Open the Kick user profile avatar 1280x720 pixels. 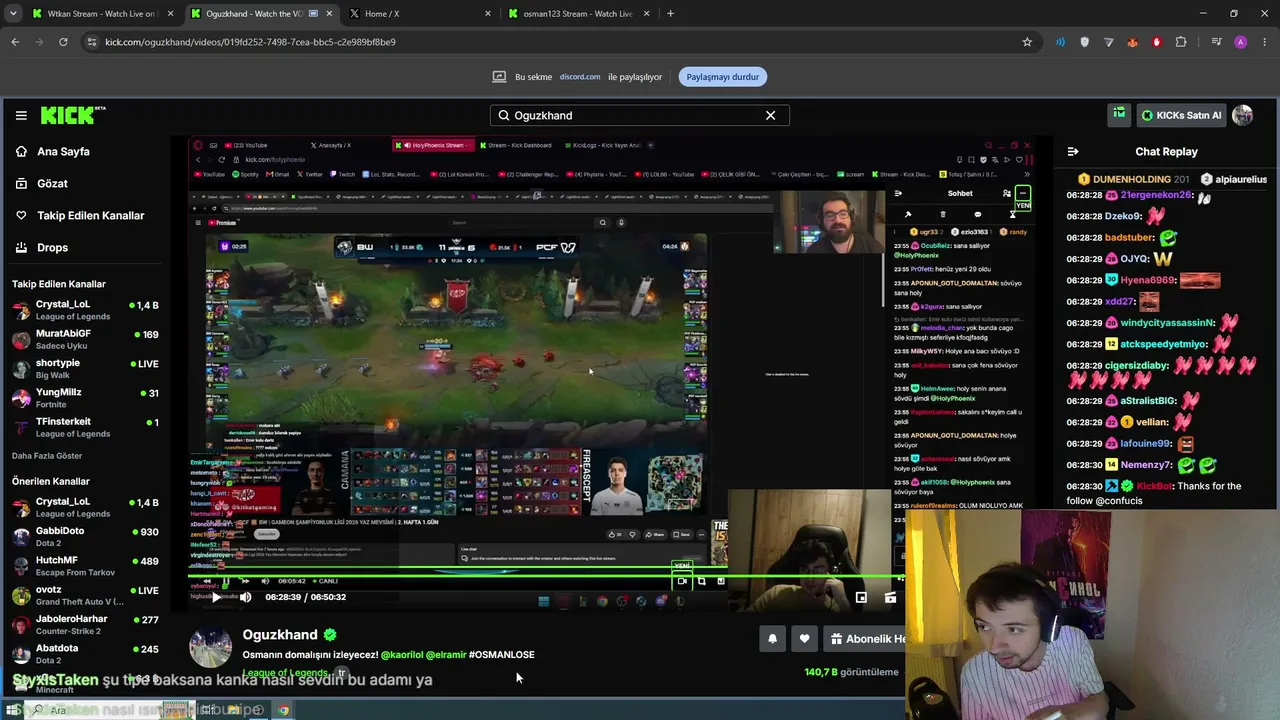click(1242, 115)
